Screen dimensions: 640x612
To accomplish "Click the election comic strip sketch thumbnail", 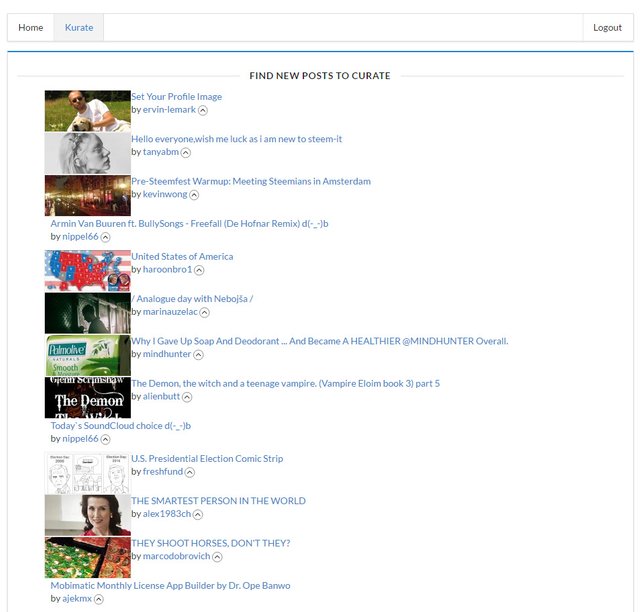I will pos(88,473).
